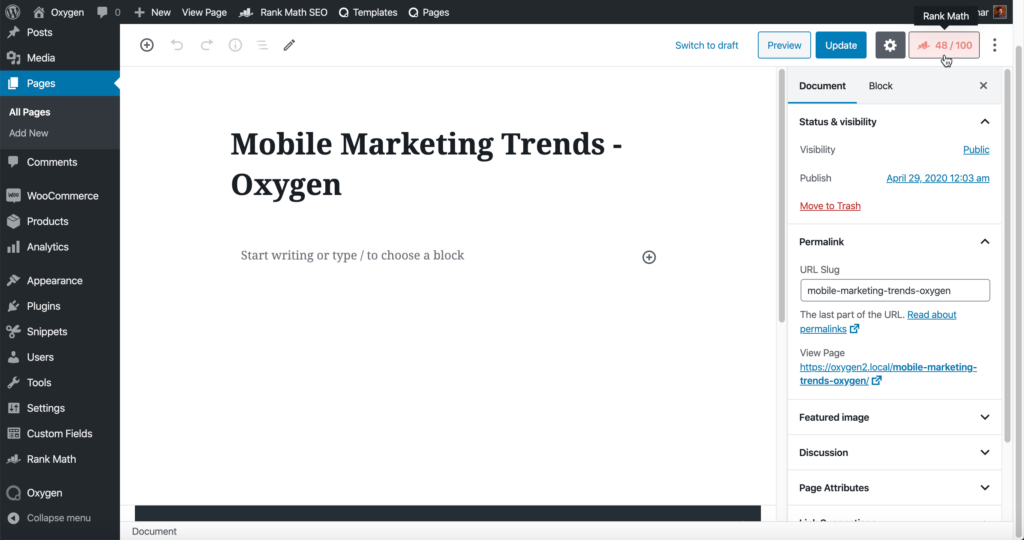Expand the Page Attributes panel
The image size is (1024, 540).
tap(894, 488)
